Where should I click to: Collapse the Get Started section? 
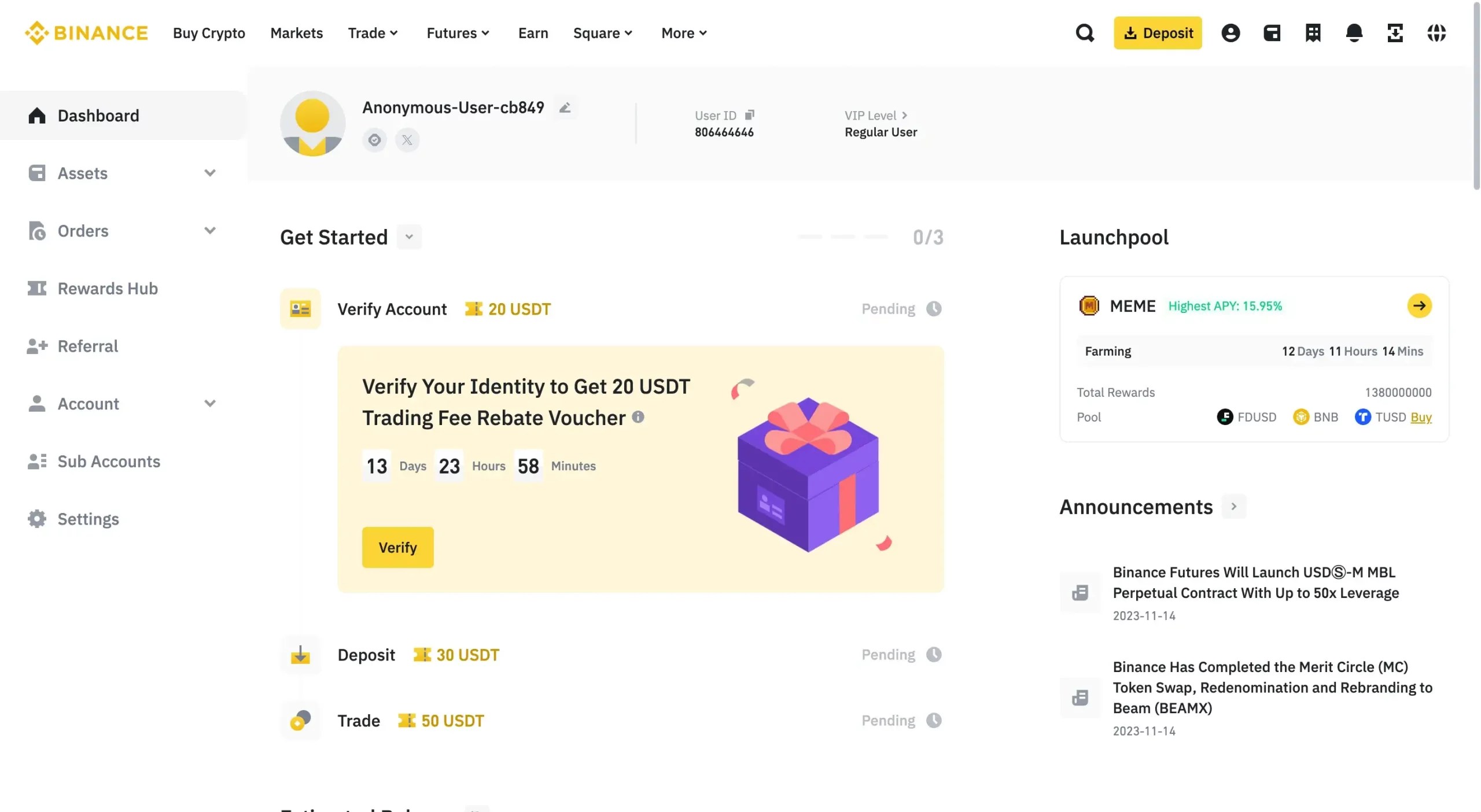pyautogui.click(x=409, y=237)
